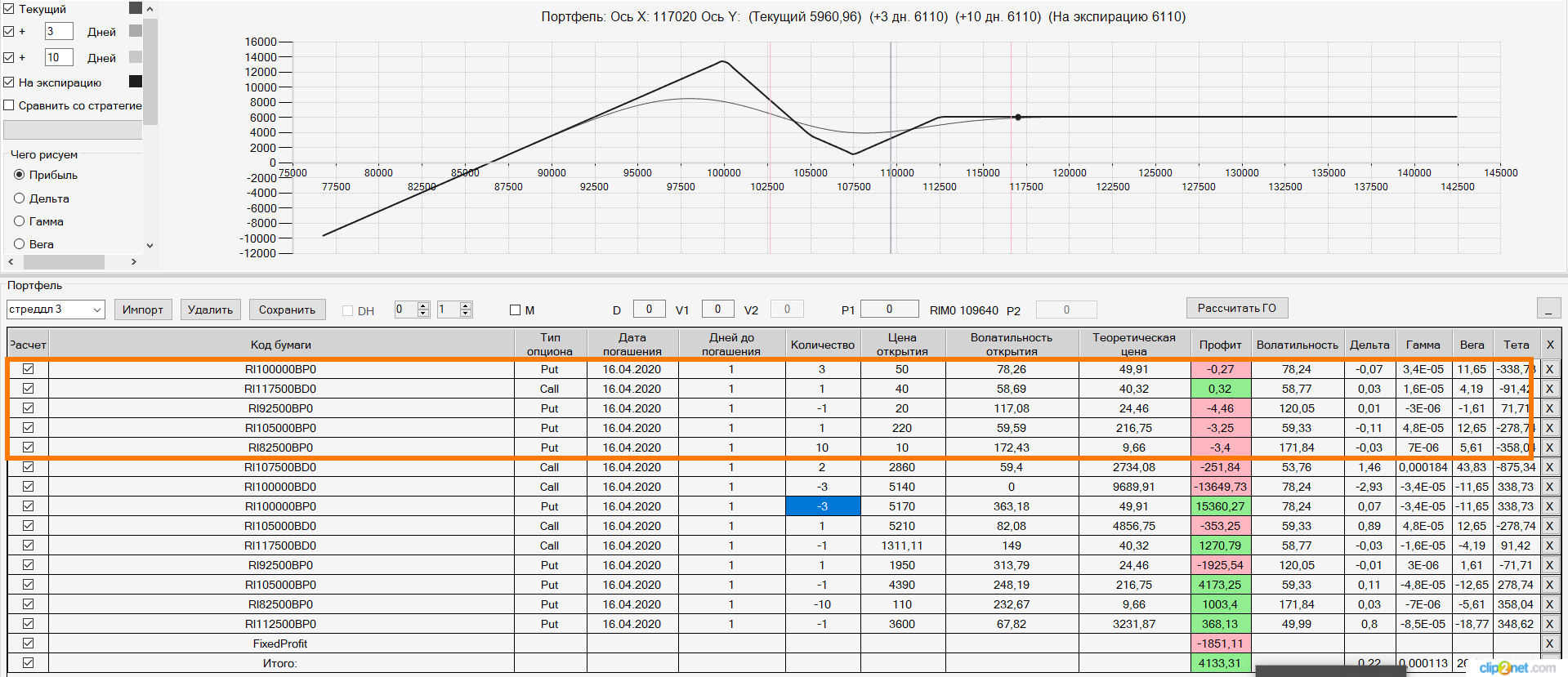
Task: Click X for RI92500BP0 row with profit -1925,54
Action: click(1549, 565)
